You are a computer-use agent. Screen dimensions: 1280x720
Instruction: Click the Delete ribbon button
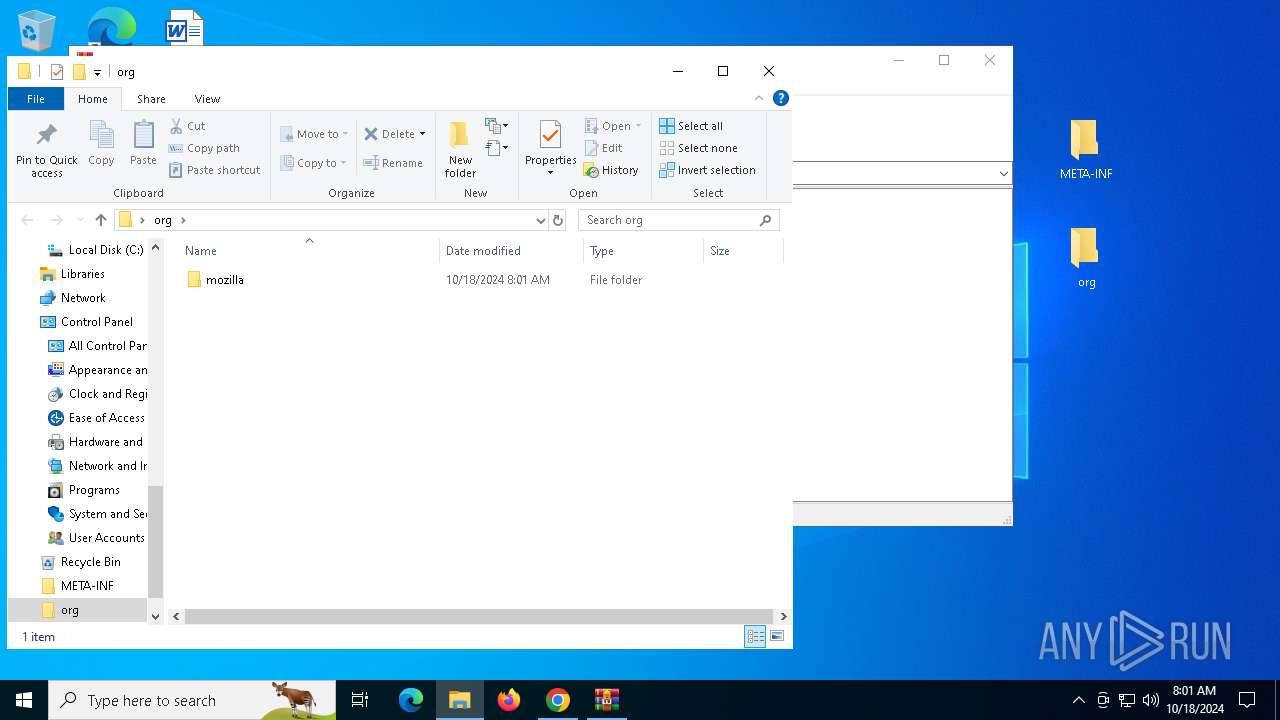coord(389,133)
